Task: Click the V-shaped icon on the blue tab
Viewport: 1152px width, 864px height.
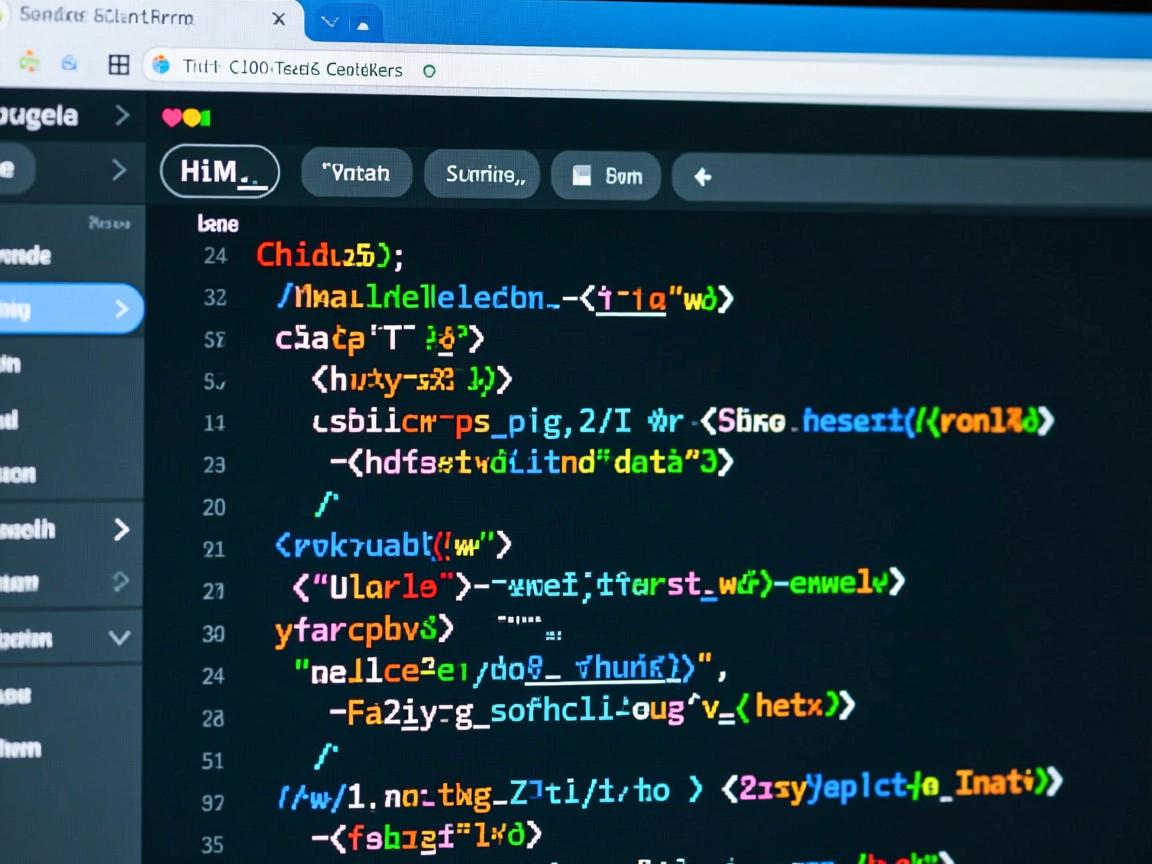Action: tap(329, 21)
